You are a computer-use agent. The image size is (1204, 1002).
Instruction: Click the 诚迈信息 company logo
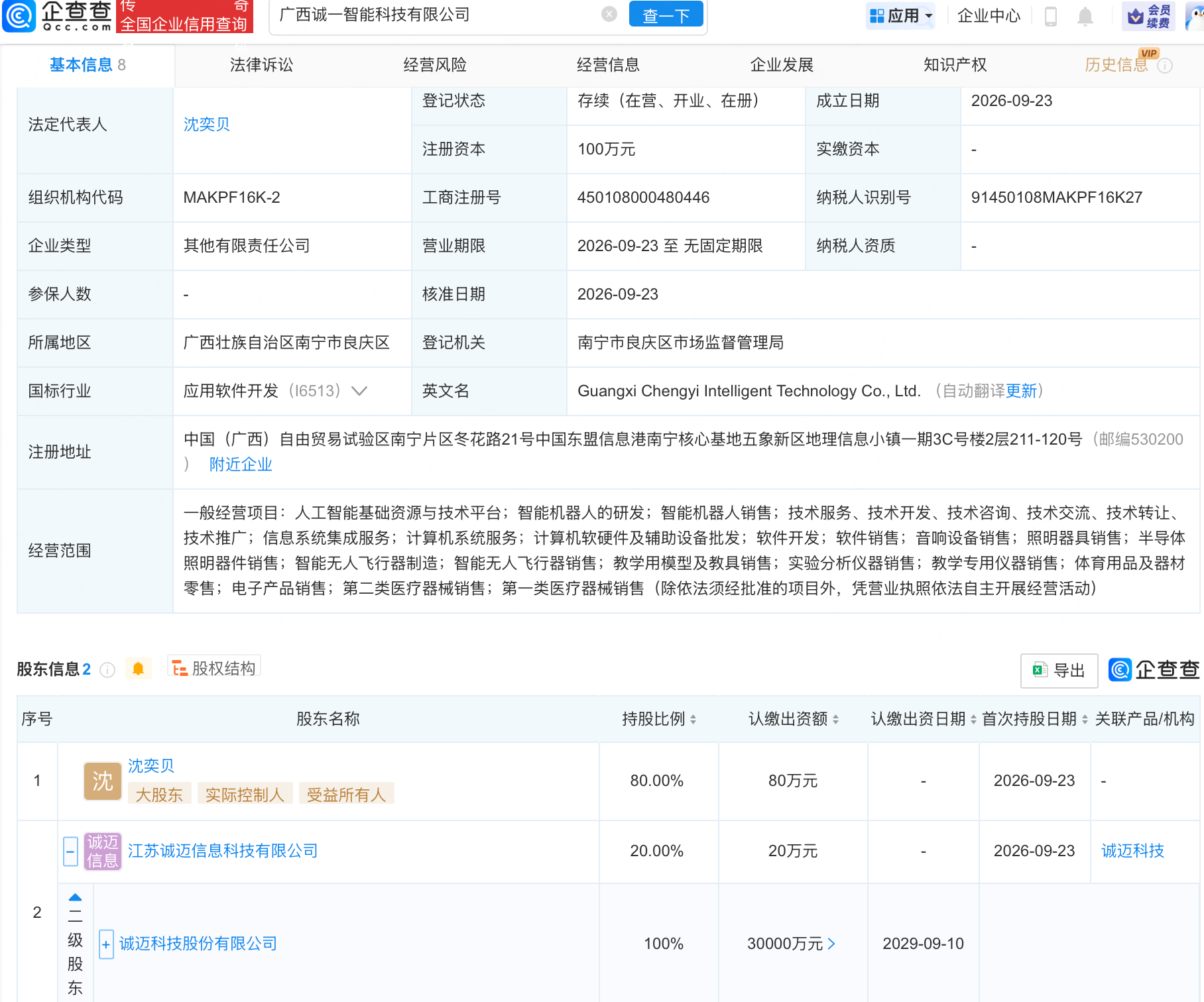coord(103,851)
